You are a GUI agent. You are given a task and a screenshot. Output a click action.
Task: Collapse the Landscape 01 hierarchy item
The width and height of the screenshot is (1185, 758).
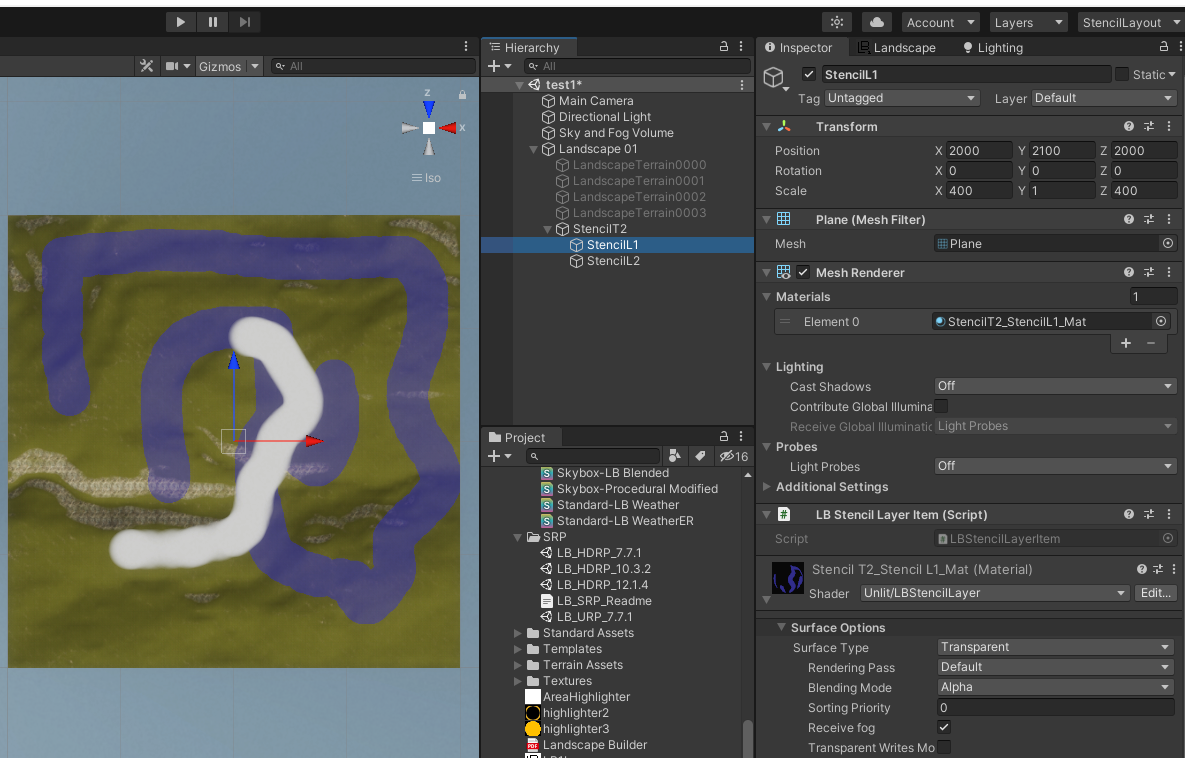(x=533, y=151)
